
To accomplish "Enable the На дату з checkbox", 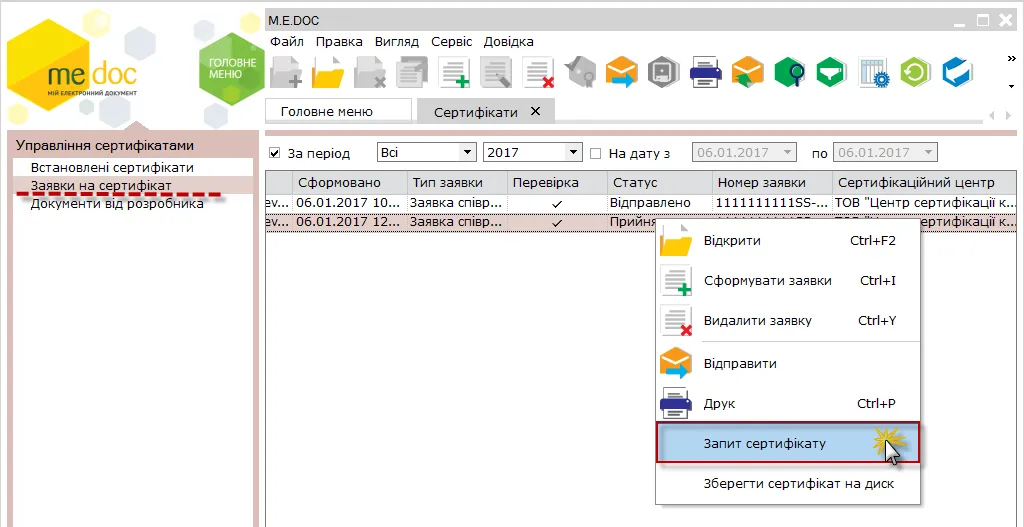I will pyautogui.click(x=596, y=153).
